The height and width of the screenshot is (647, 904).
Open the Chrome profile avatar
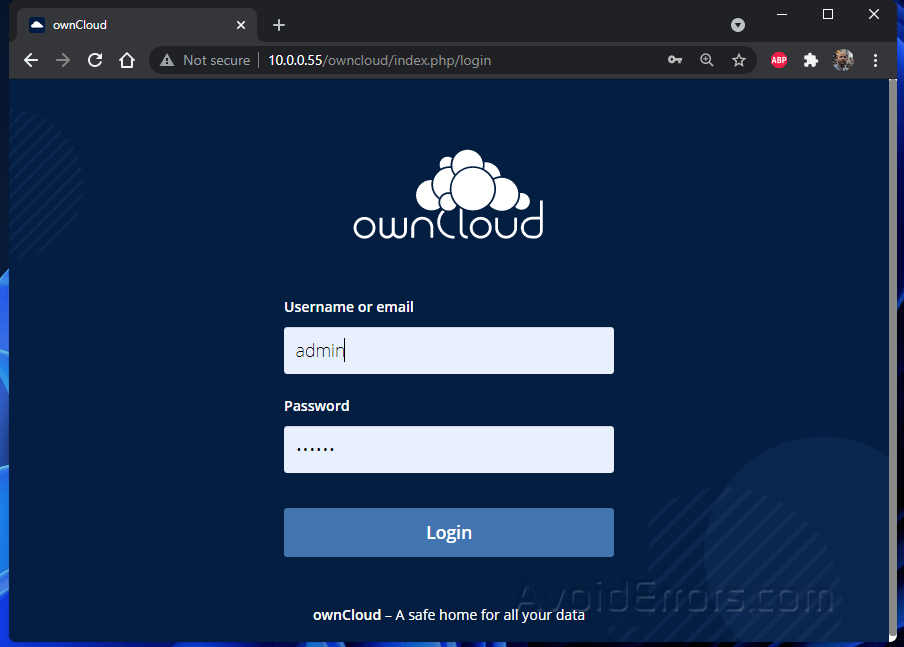pos(843,60)
